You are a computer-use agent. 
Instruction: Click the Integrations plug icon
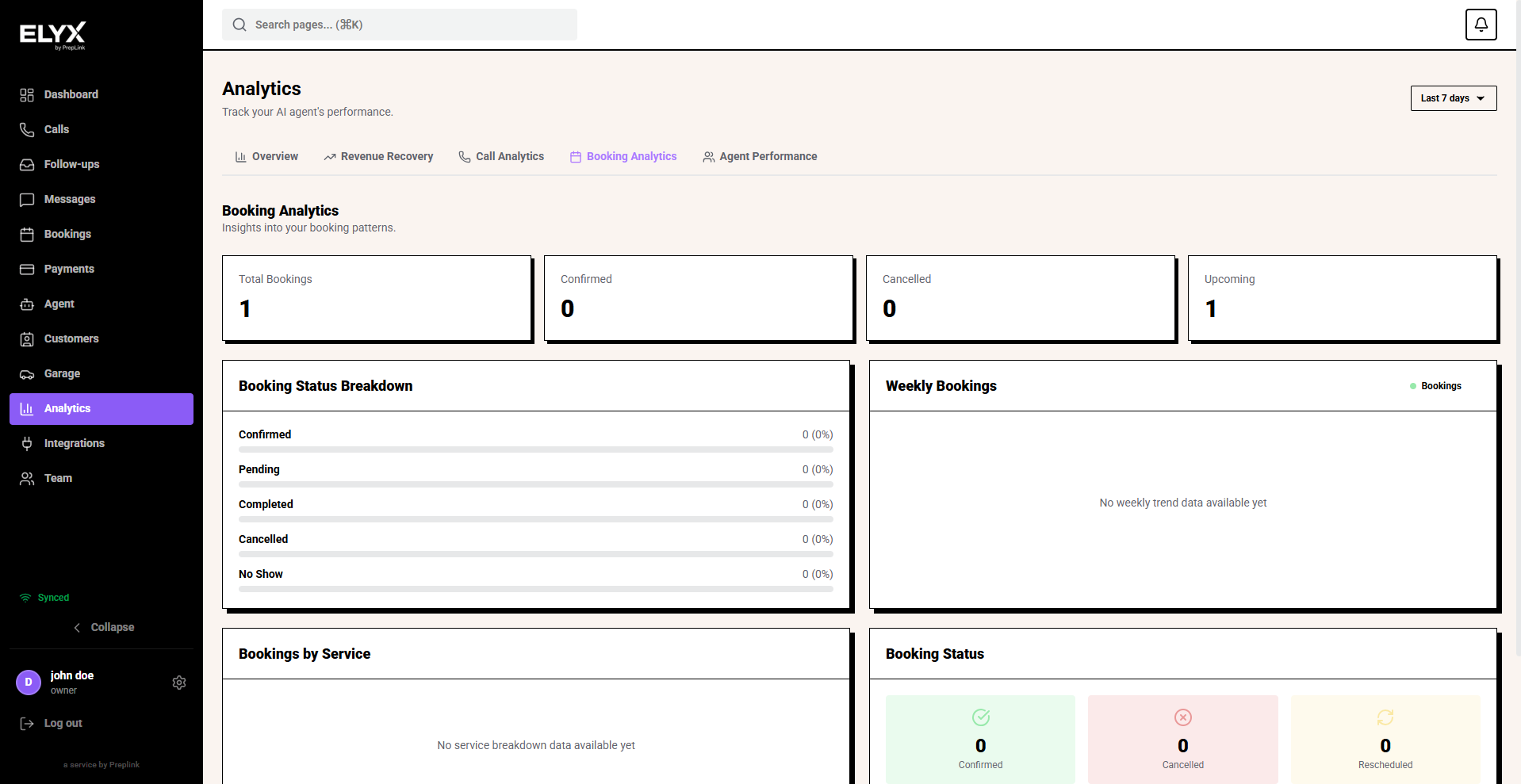pyautogui.click(x=27, y=444)
